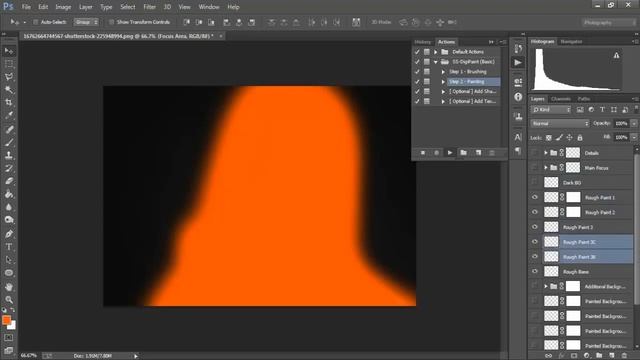This screenshot has width=640, height=360.
Task: Select the Eyedropper tool
Action: tap(9, 115)
